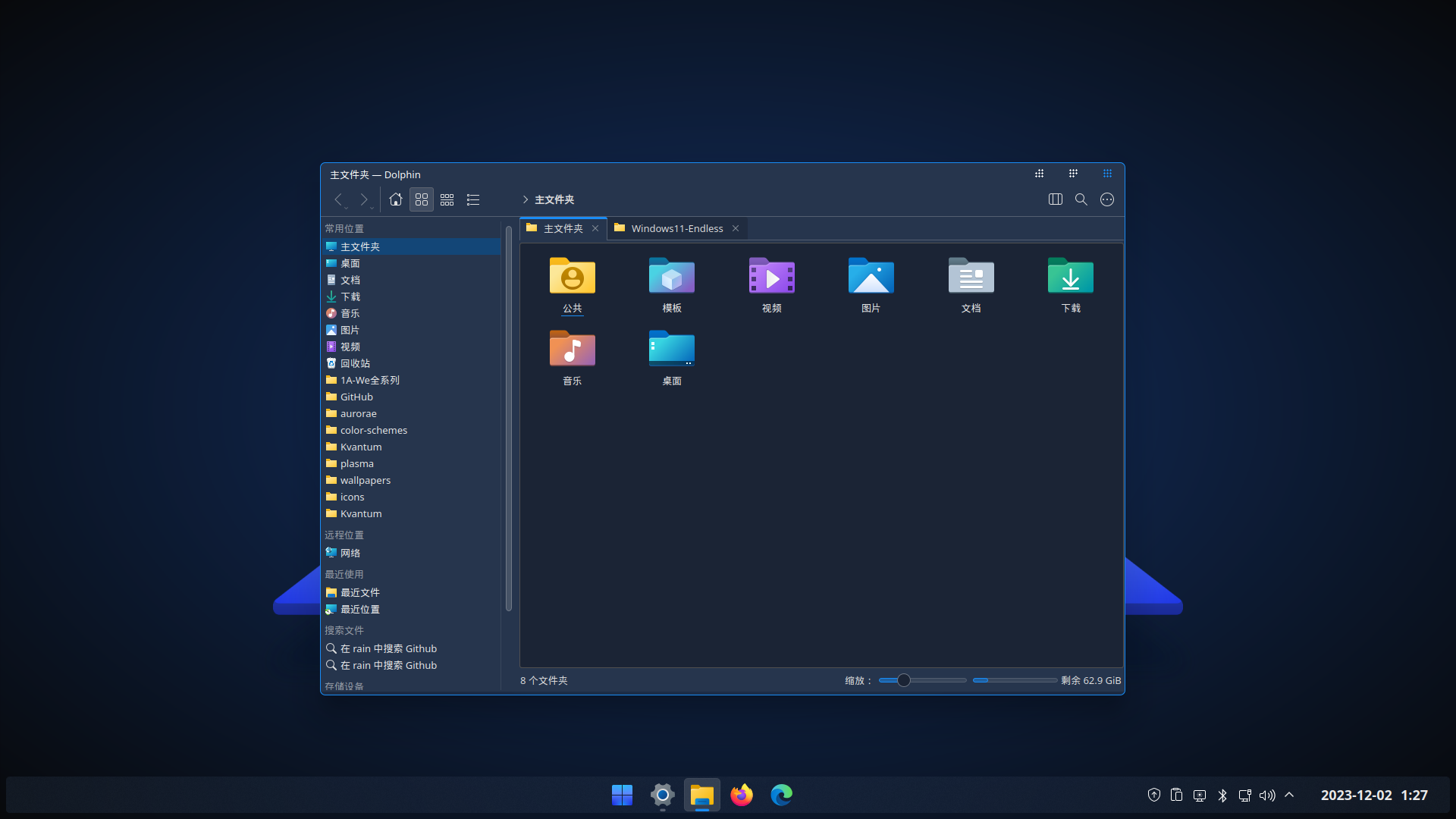The width and height of the screenshot is (1456, 819).
Task: Click the 2023-12-02 1:27 clock
Action: click(x=1374, y=795)
